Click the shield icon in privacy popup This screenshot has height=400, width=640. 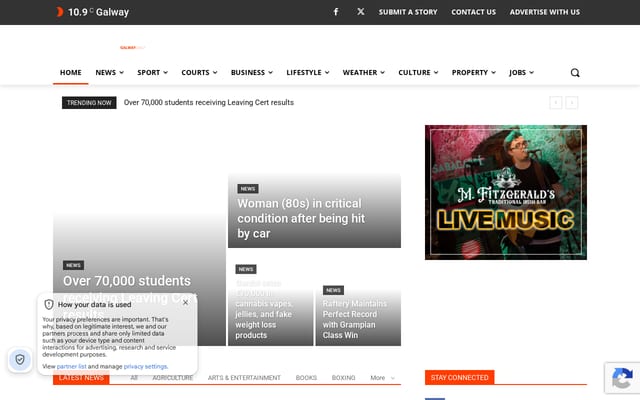(49, 304)
